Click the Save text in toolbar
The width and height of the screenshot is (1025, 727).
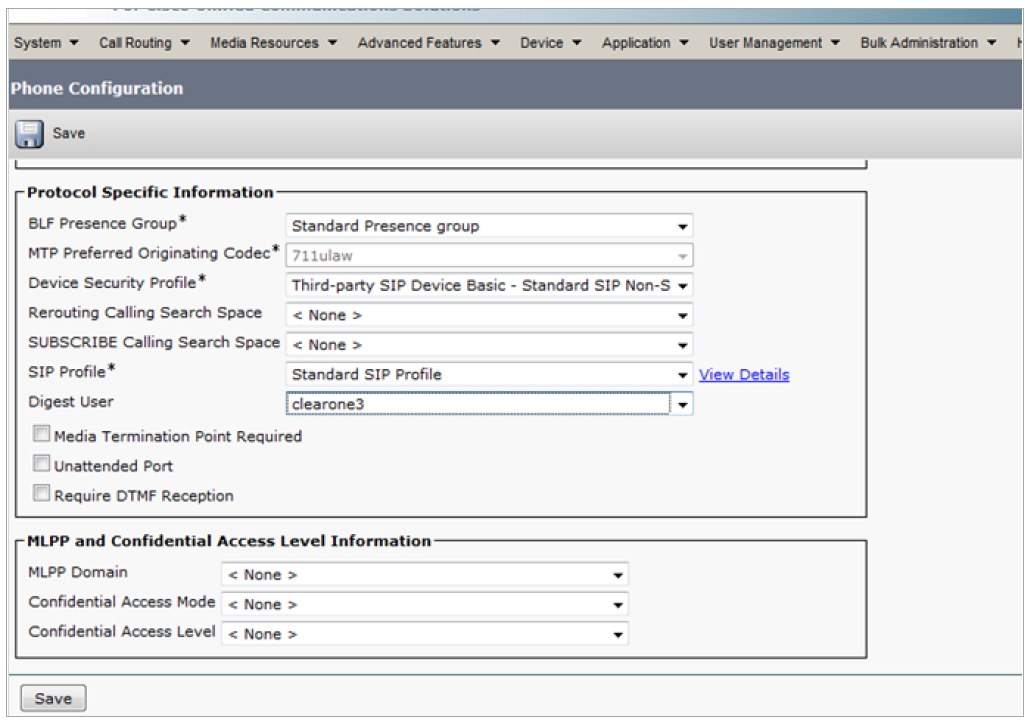click(69, 133)
